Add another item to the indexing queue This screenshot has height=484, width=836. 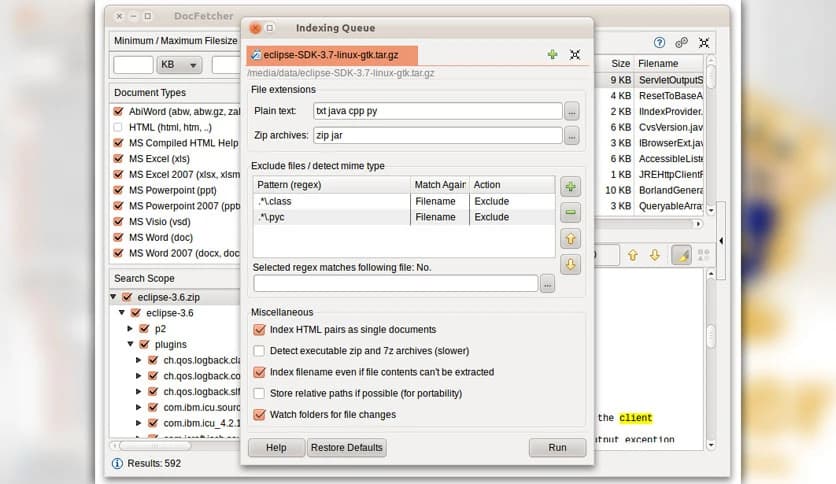pyautogui.click(x=552, y=54)
